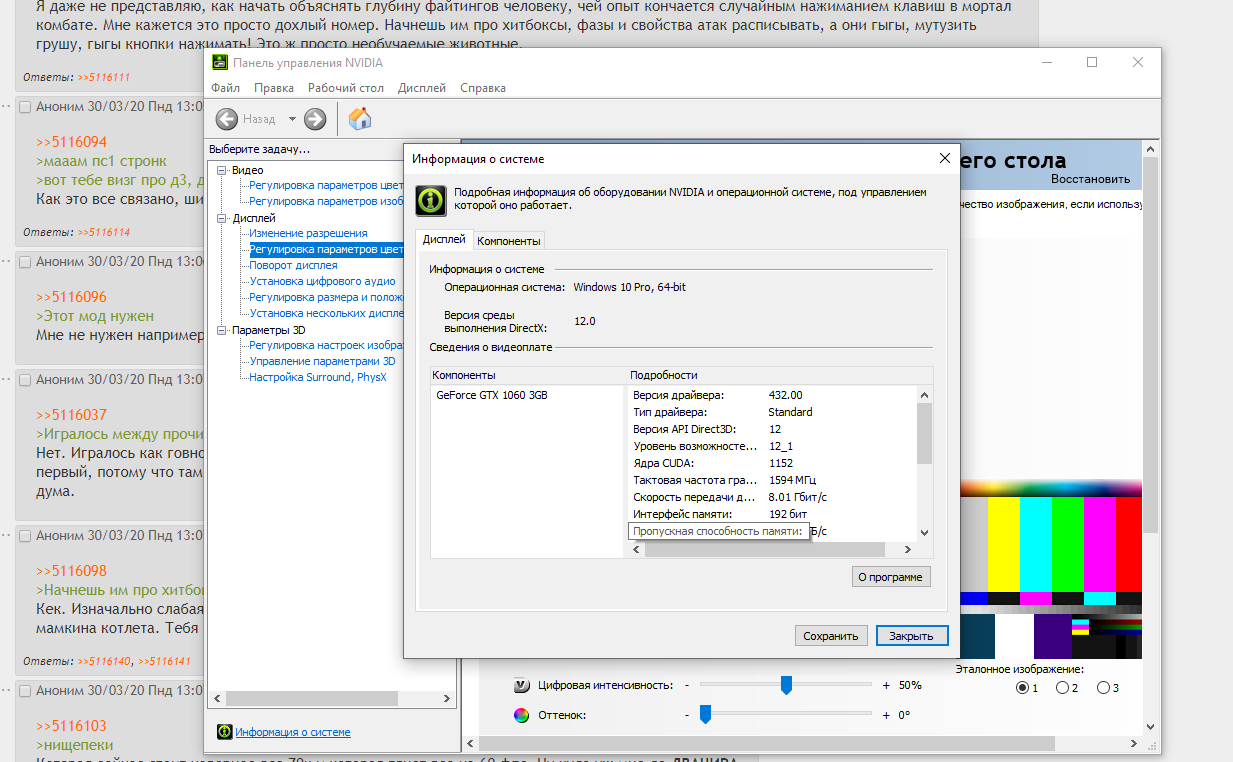Click the horizontal scrollbar right arrow in details
Viewport: 1233px width, 762px height.
pos(908,550)
